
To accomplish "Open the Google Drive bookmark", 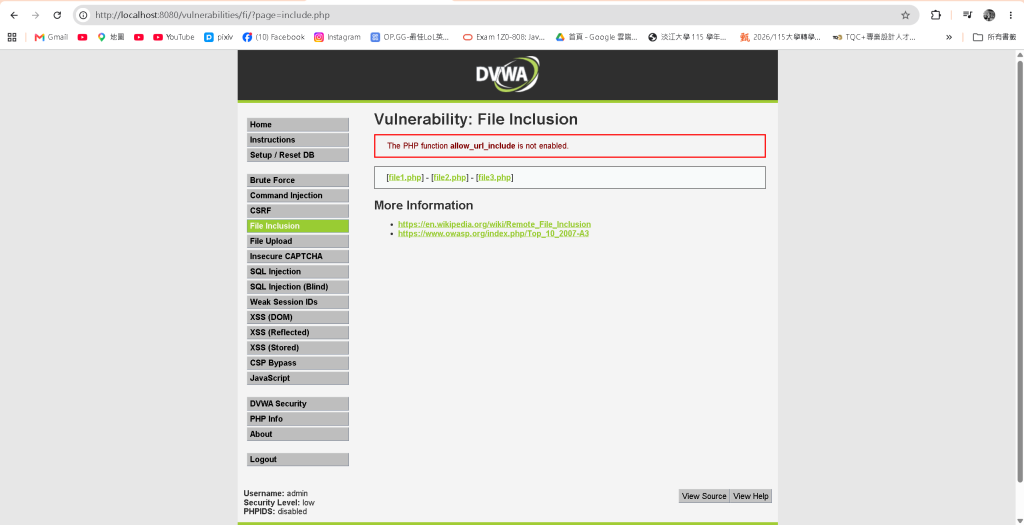I will point(596,37).
